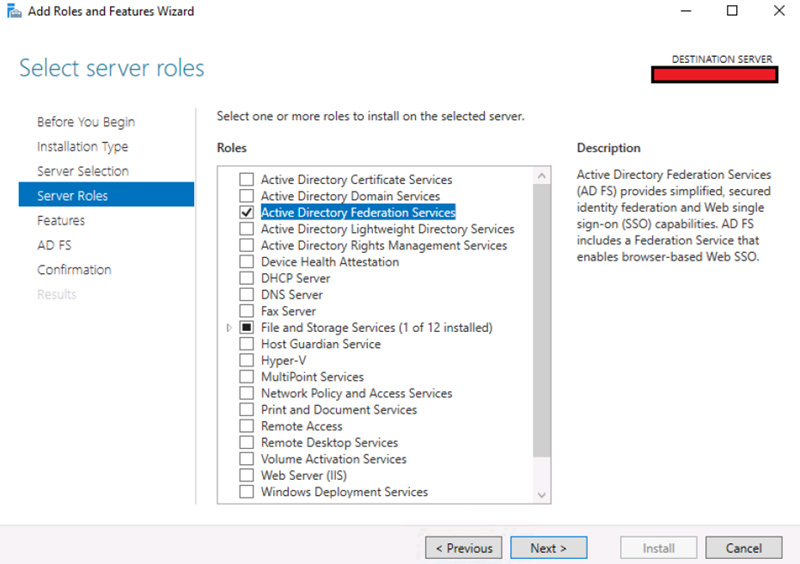Image resolution: width=800 pixels, height=564 pixels.
Task: Check Active Directory Certificate Services
Action: point(246,180)
